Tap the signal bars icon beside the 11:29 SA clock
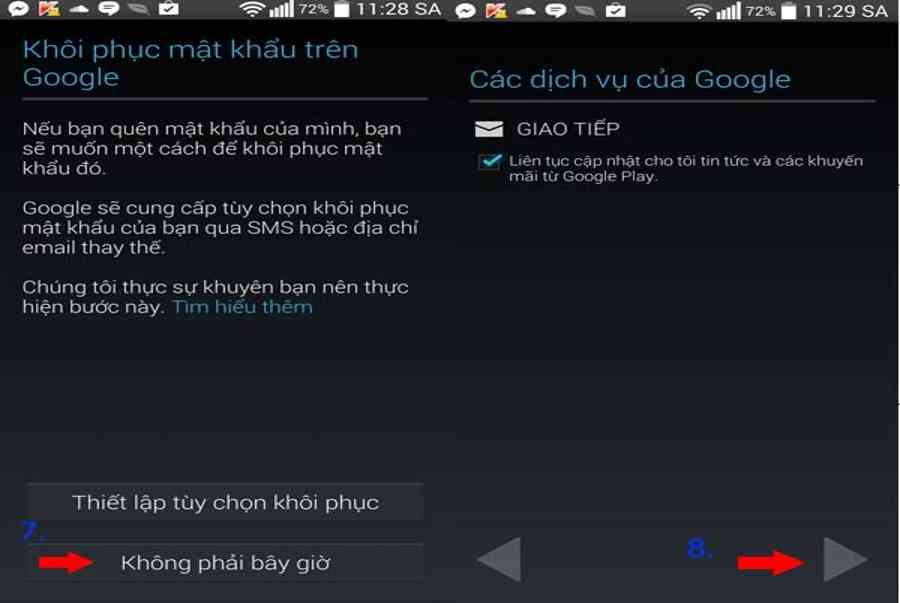 coord(729,11)
